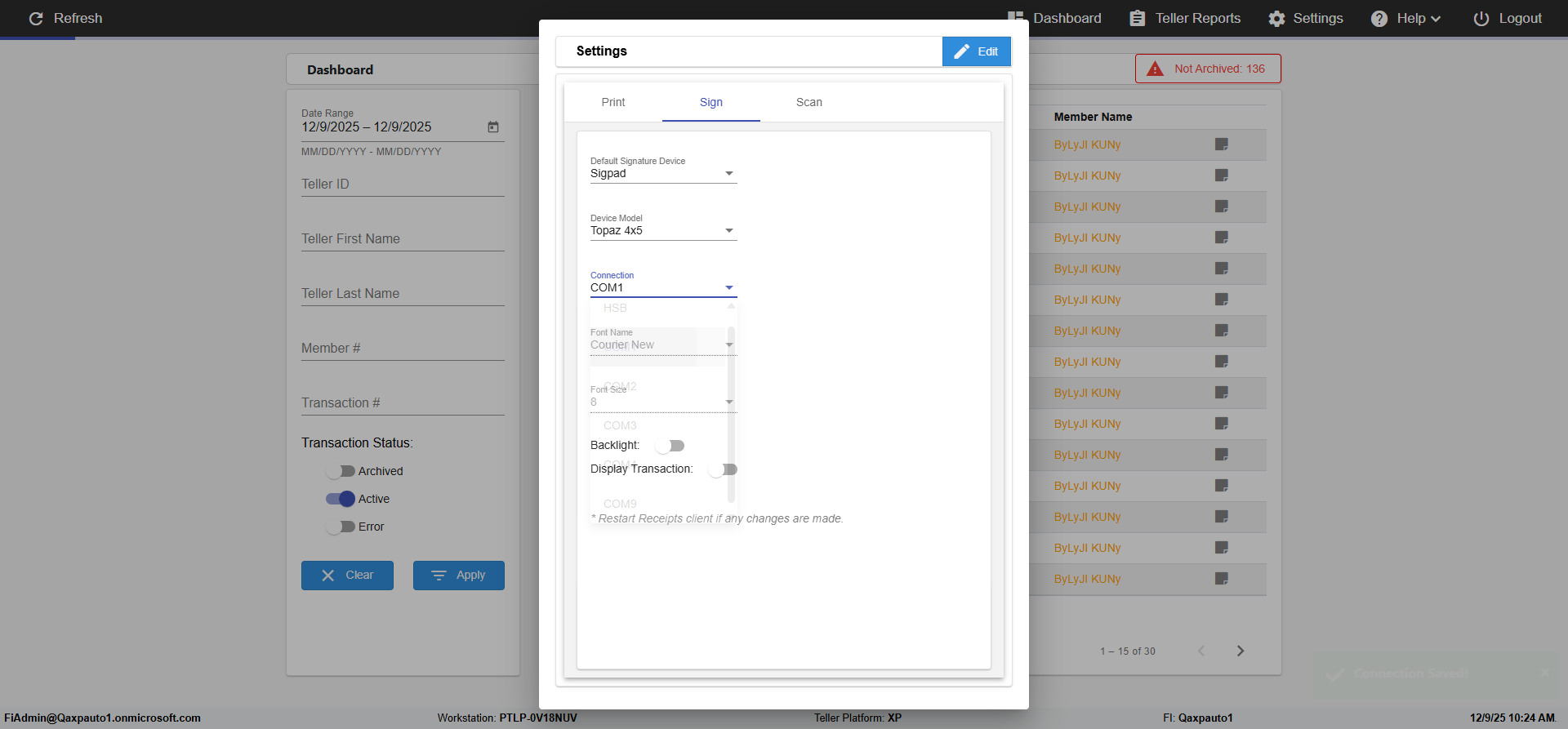1568x729 pixels.
Task: Click the Teller ID input field
Action: coord(403,184)
